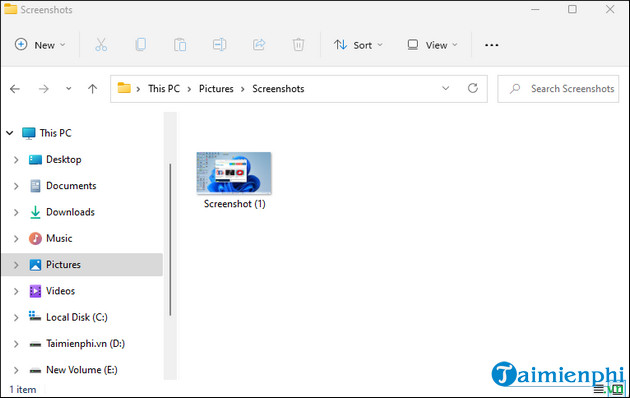Expand the New Volume (E:) node
The height and width of the screenshot is (398, 630).
point(16,370)
